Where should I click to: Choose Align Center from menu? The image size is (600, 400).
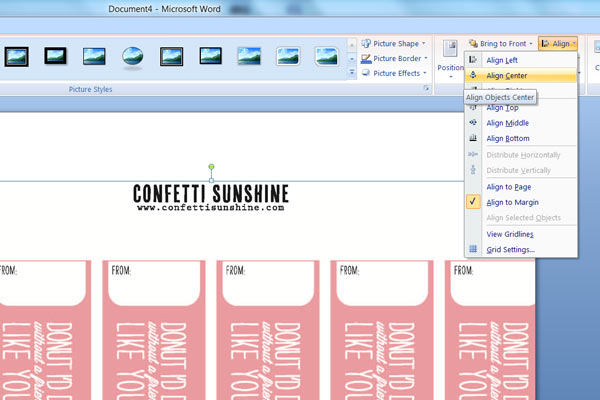[521, 75]
